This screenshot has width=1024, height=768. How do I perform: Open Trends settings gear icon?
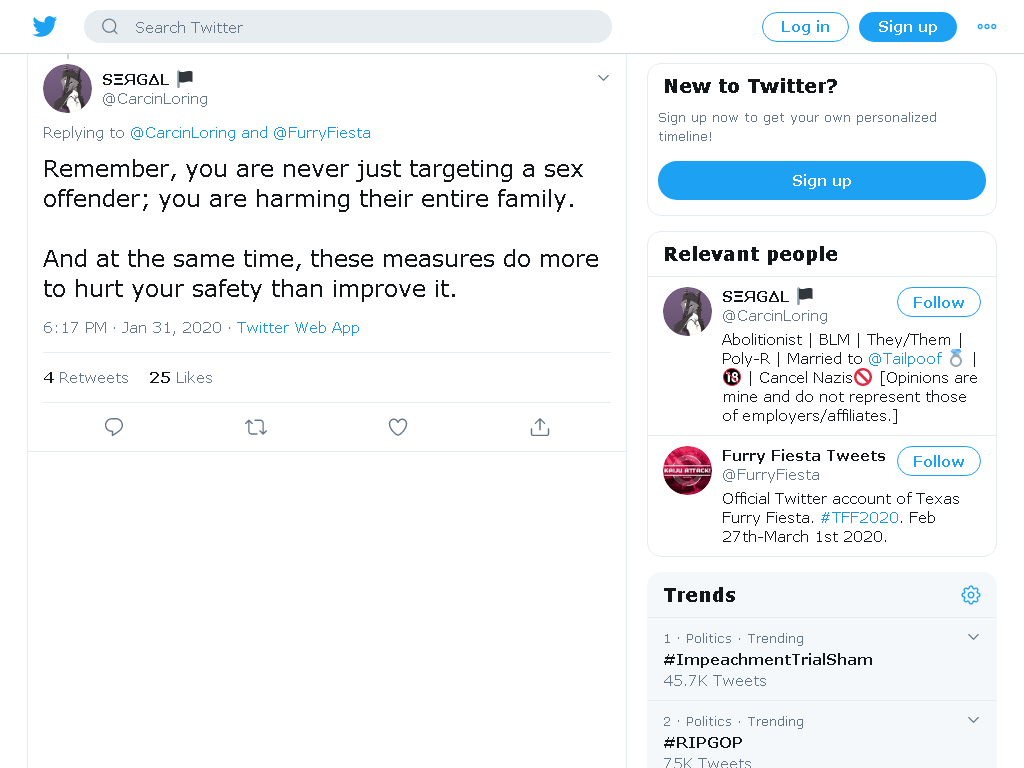970,595
